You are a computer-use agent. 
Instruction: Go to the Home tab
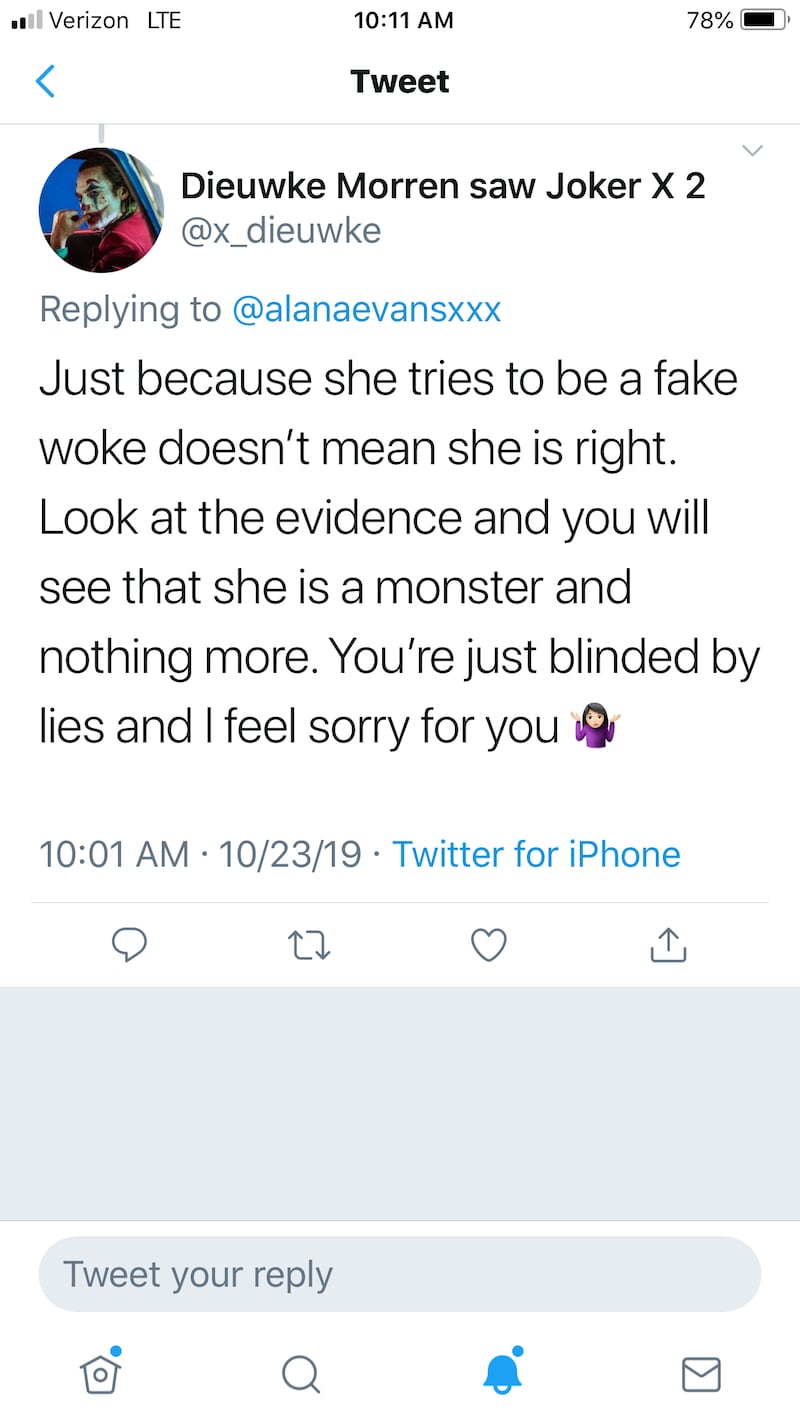(x=101, y=1372)
